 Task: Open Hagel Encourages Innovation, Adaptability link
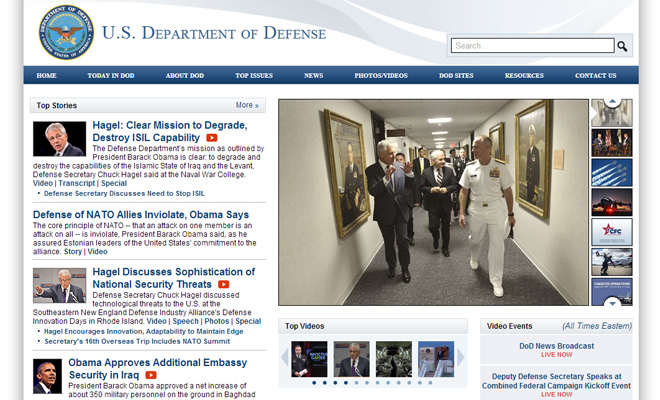point(144,331)
